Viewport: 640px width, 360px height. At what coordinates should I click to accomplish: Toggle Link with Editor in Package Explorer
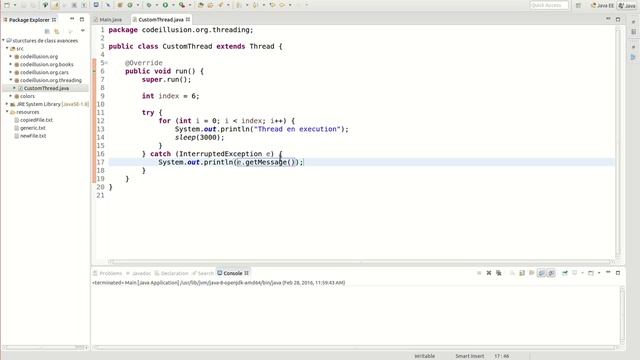tap(57, 31)
